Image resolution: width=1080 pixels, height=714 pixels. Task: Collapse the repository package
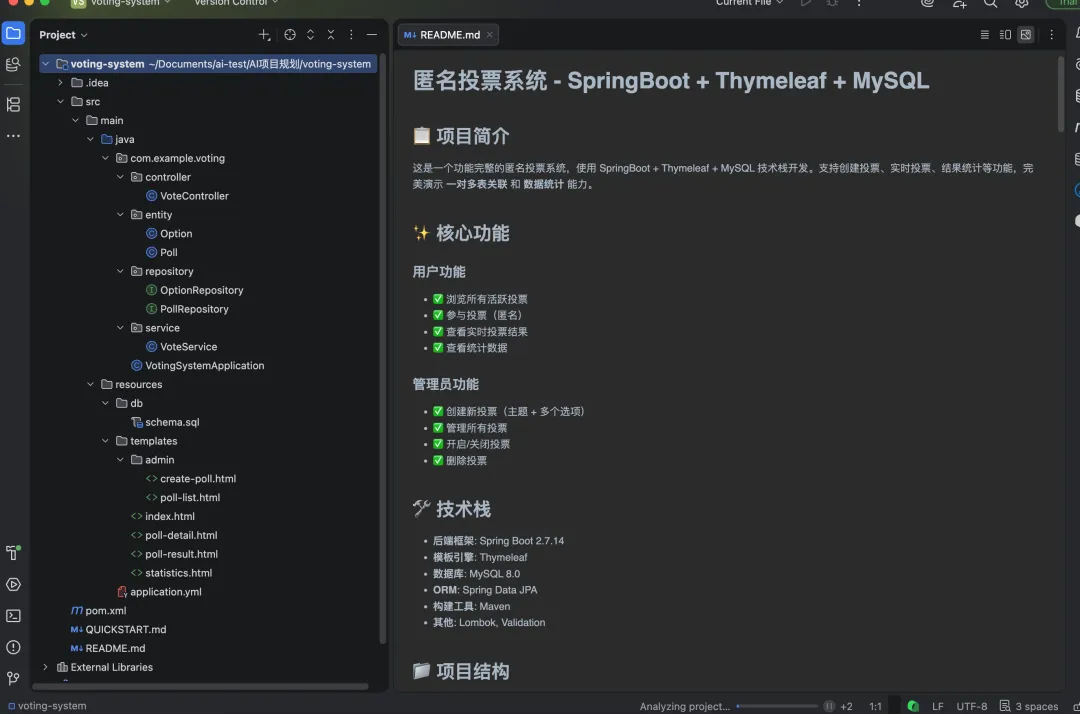[x=121, y=271]
